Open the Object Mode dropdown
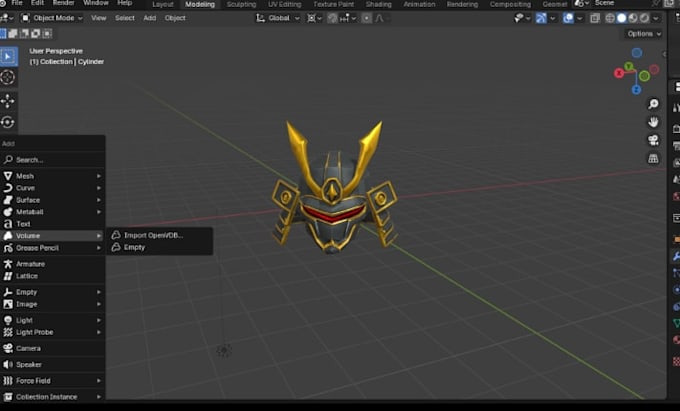This screenshot has width=680, height=411. tap(52, 18)
